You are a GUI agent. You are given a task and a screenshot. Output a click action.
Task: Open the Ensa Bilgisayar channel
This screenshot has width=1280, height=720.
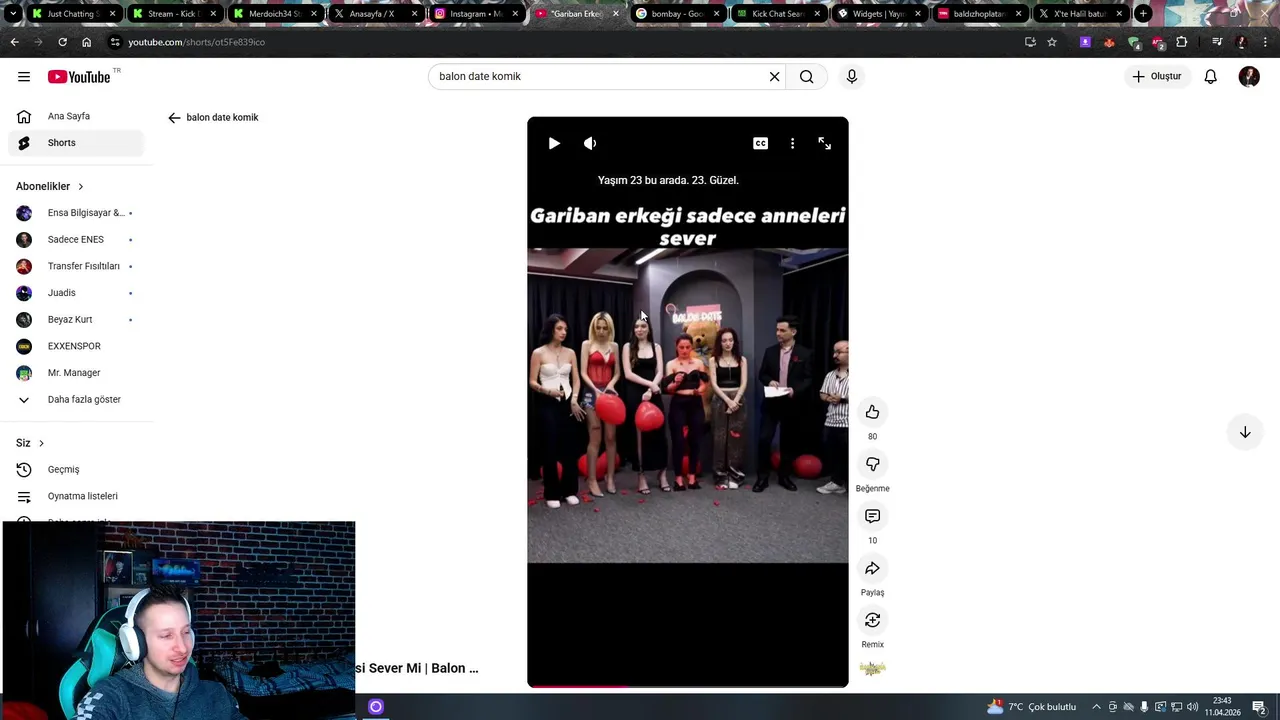[x=76, y=213]
